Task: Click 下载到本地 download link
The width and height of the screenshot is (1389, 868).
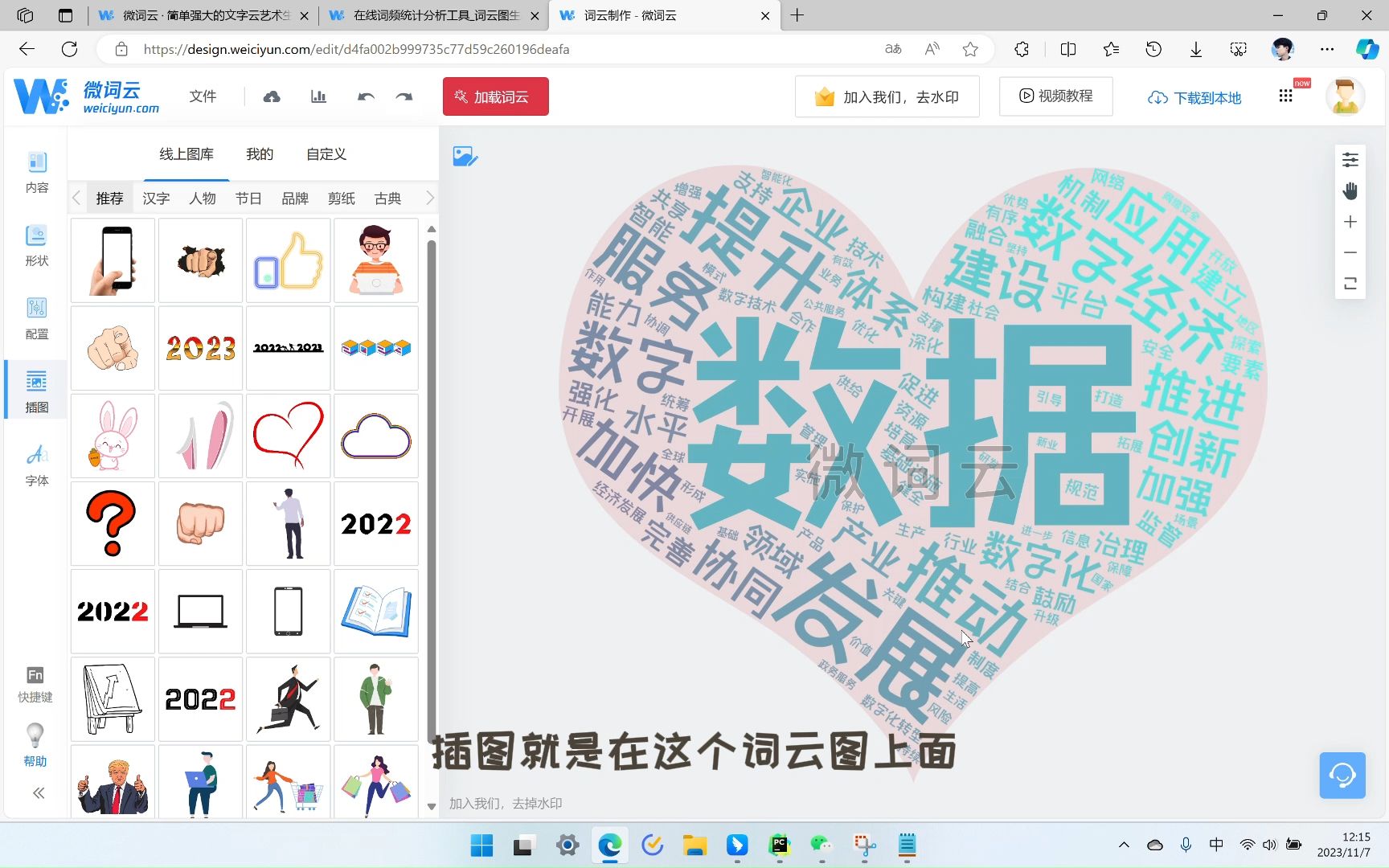Action: [x=1194, y=97]
